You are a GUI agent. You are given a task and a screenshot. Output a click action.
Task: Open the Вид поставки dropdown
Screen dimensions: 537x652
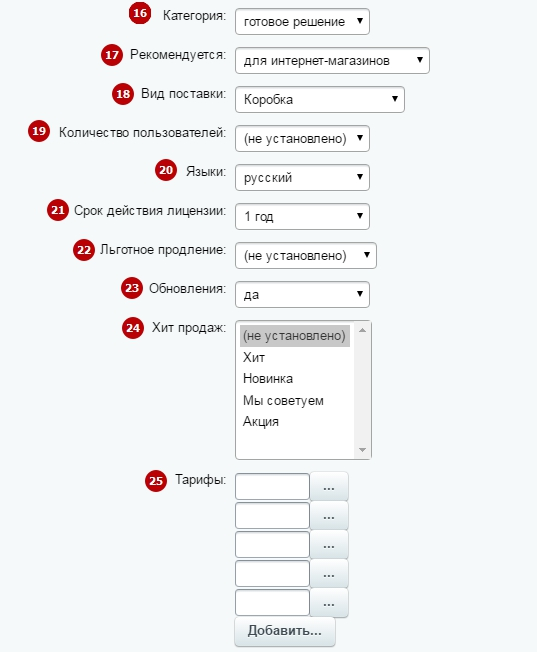click(320, 99)
